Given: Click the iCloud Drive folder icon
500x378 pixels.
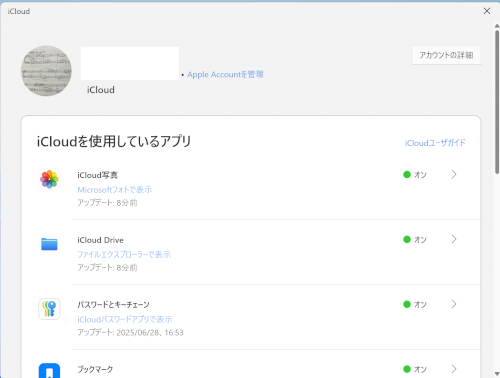Looking at the screenshot, I should click(x=49, y=244).
